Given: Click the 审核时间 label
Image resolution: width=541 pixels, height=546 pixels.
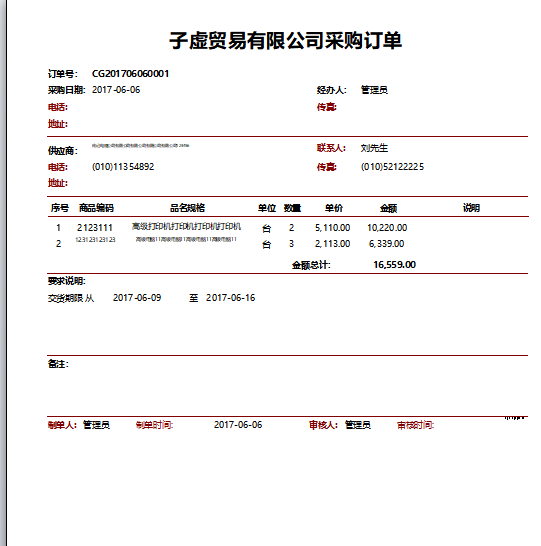Looking at the screenshot, I should click(x=416, y=425).
